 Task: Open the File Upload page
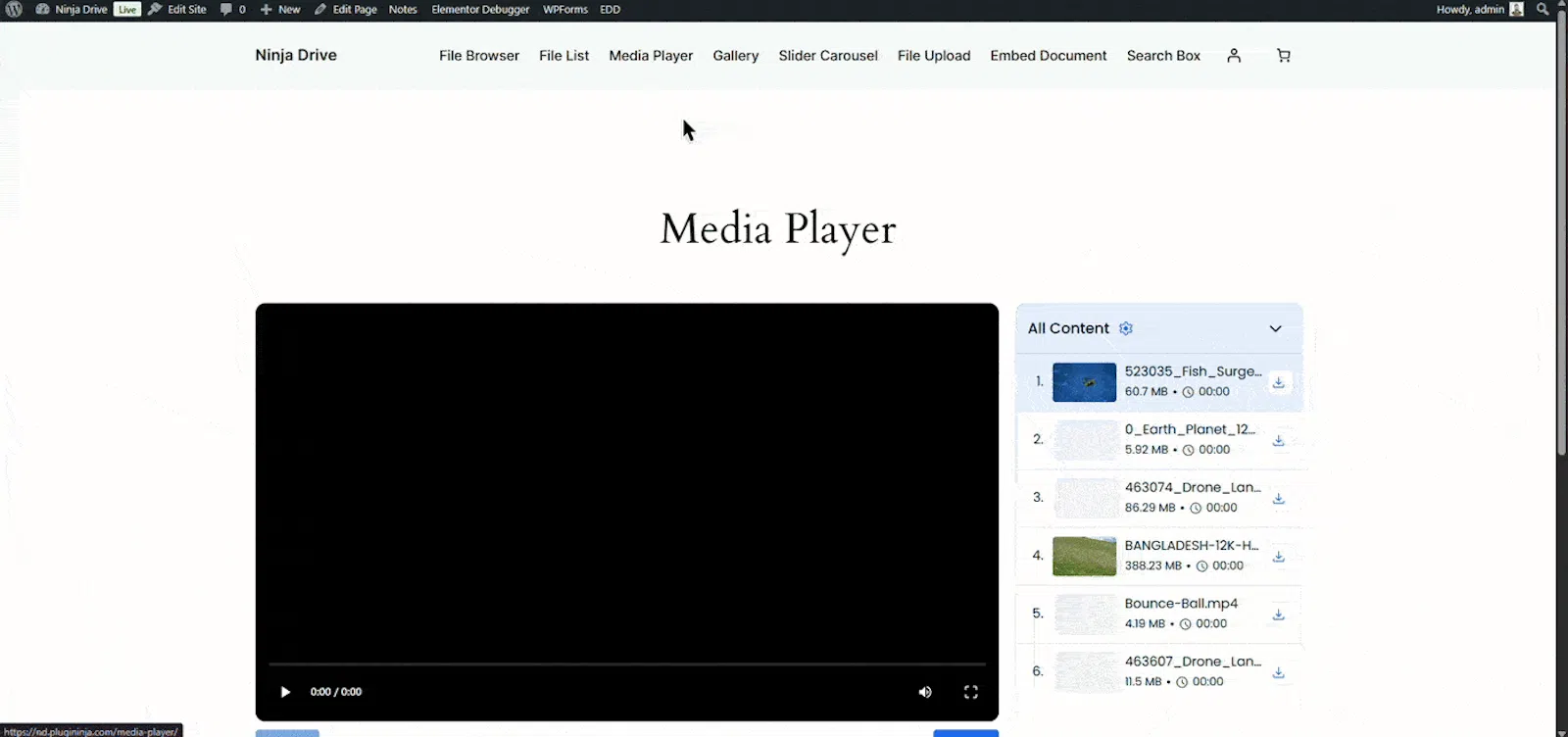coord(934,56)
